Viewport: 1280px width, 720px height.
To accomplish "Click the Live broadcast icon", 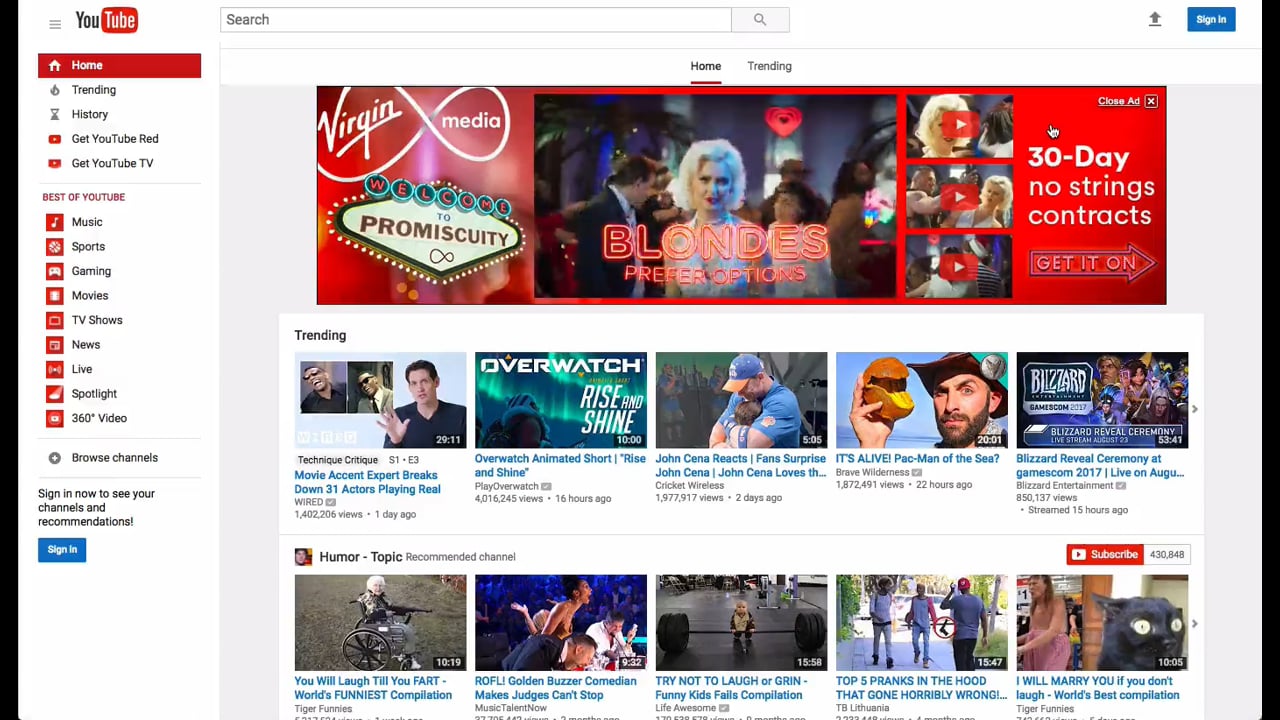I will [55, 369].
